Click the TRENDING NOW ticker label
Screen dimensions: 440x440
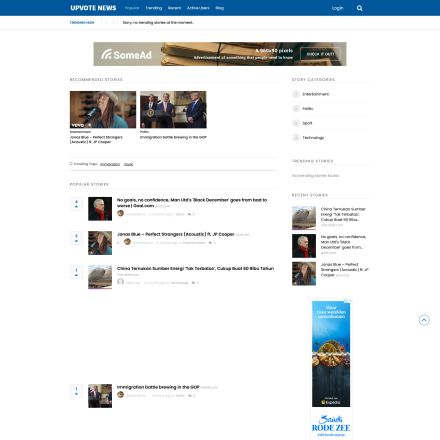coord(82,23)
